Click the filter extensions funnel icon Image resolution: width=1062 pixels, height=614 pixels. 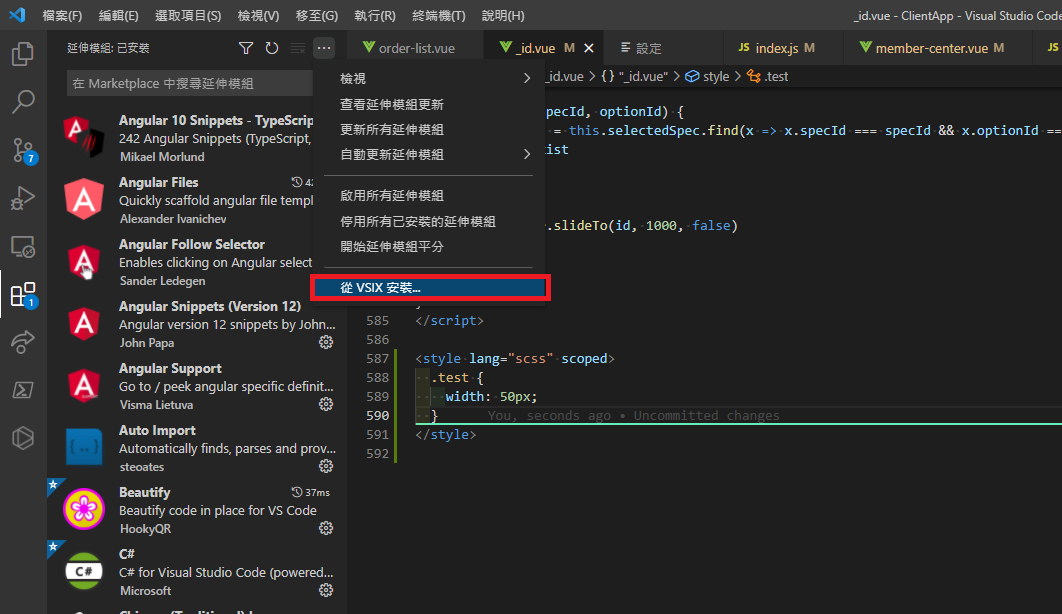click(246, 48)
